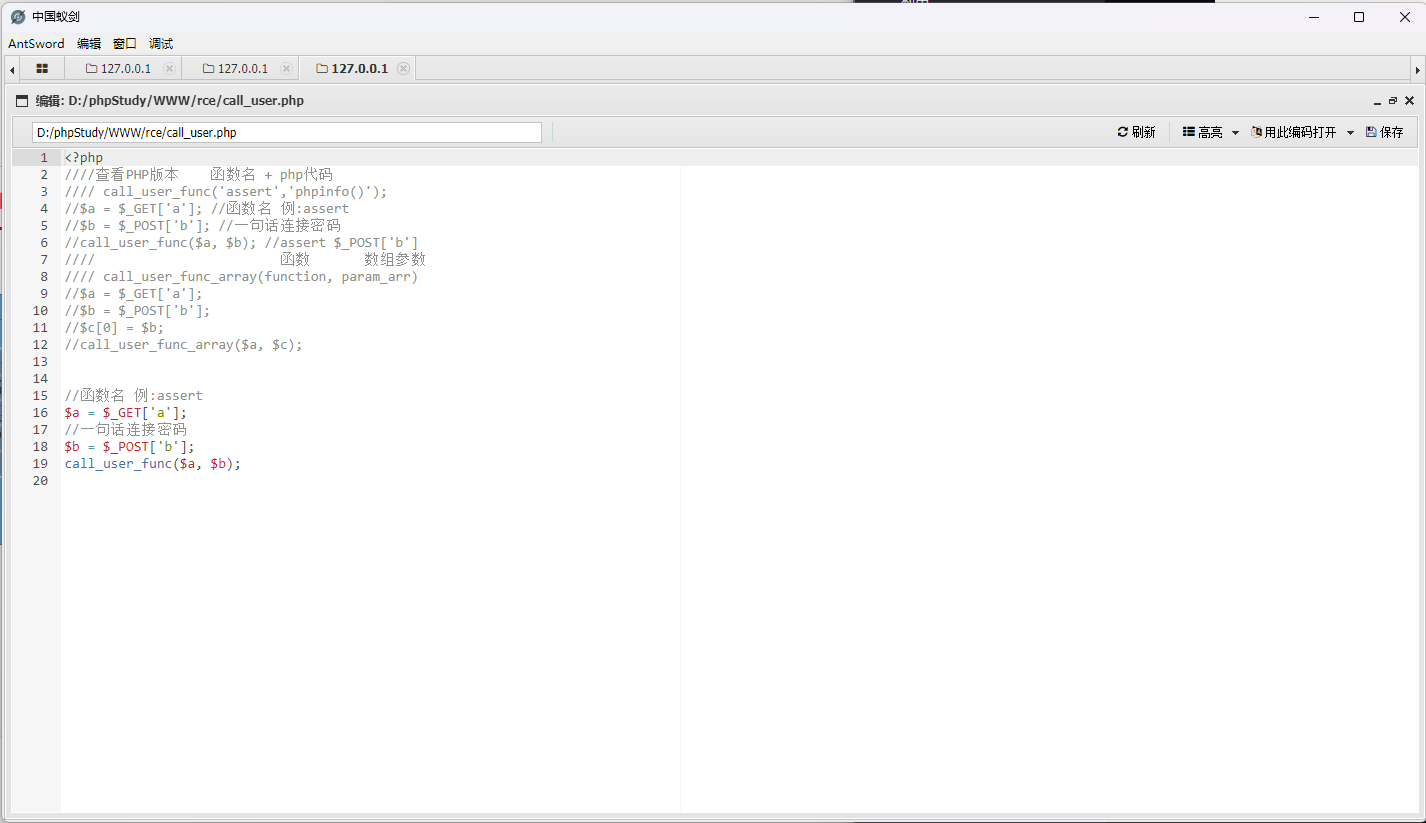Click the uncommented $b = $_POST['b']; line
This screenshot has width=1426, height=823.
pos(130,447)
